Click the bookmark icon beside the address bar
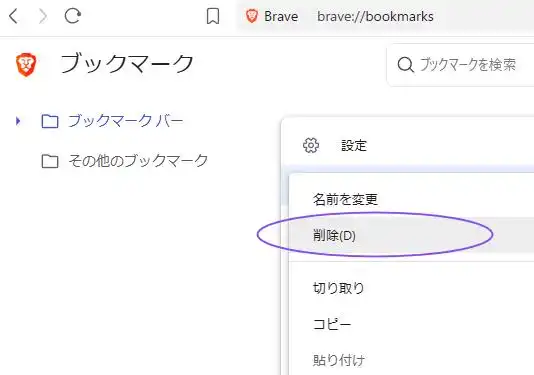Viewport: 534px width, 375px height. tap(213, 16)
